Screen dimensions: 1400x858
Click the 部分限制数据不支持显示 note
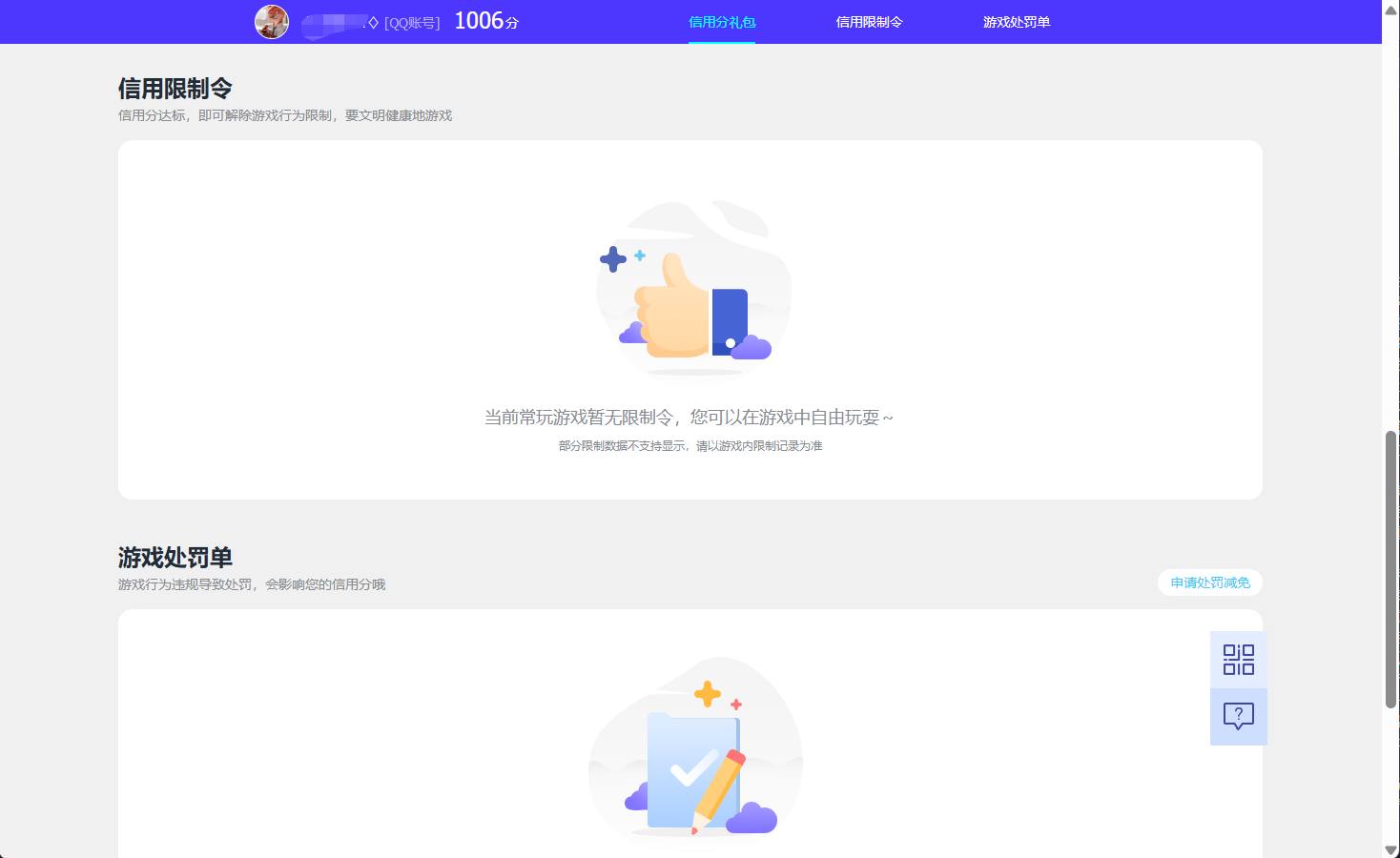tap(690, 446)
